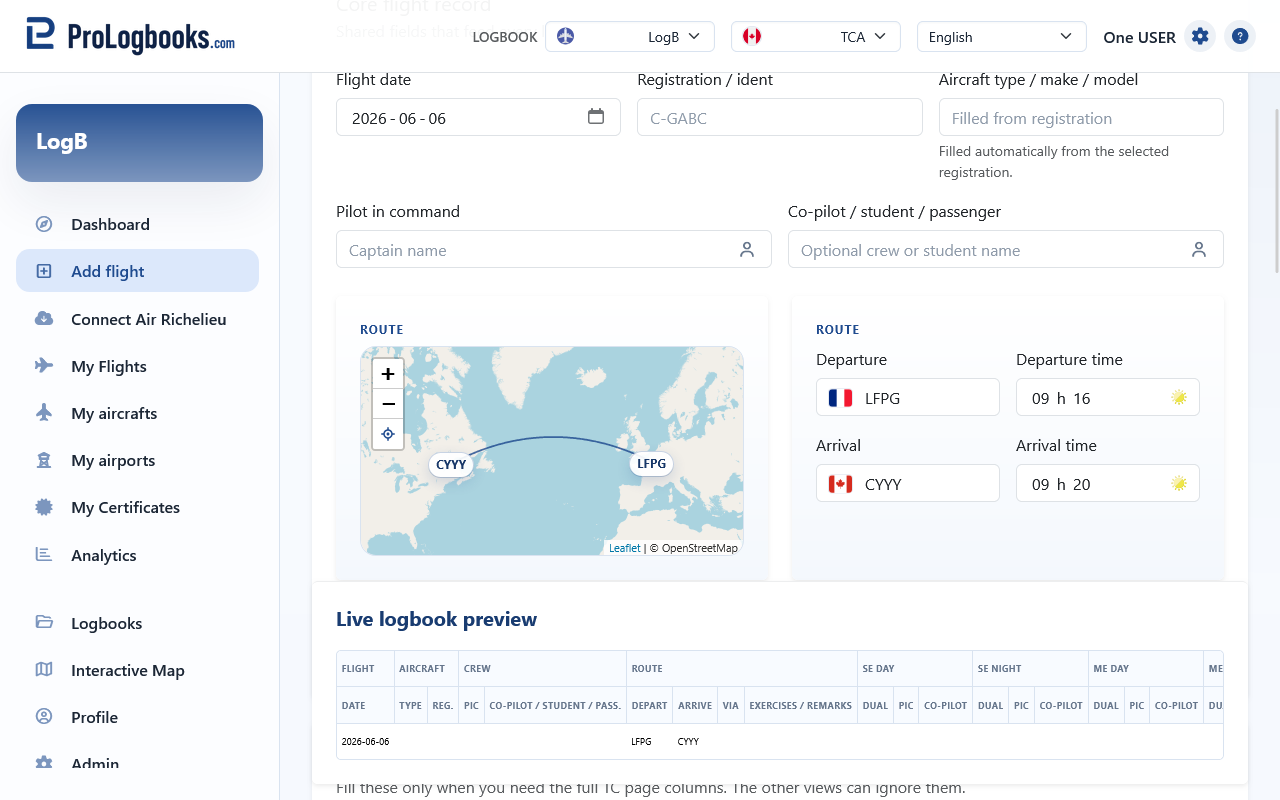Click the map locate crosshair button
Screen dimensions: 1280x800
pos(388,434)
